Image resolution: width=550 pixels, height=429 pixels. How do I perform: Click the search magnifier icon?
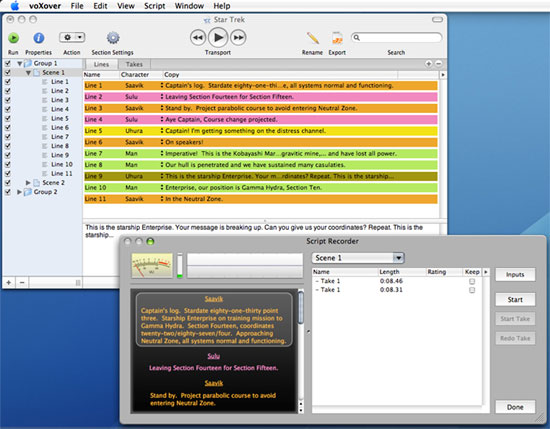click(x=357, y=38)
